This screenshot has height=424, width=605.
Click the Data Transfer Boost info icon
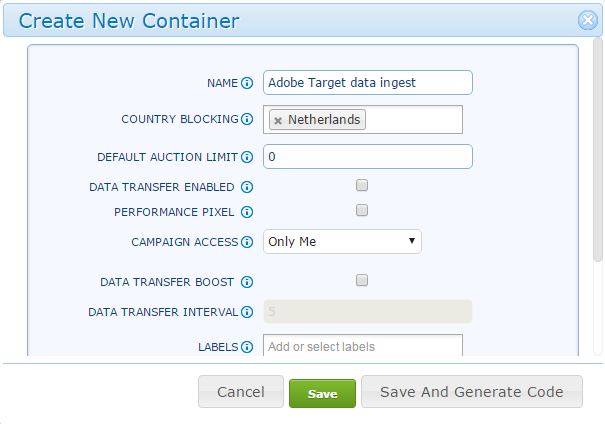click(x=247, y=282)
